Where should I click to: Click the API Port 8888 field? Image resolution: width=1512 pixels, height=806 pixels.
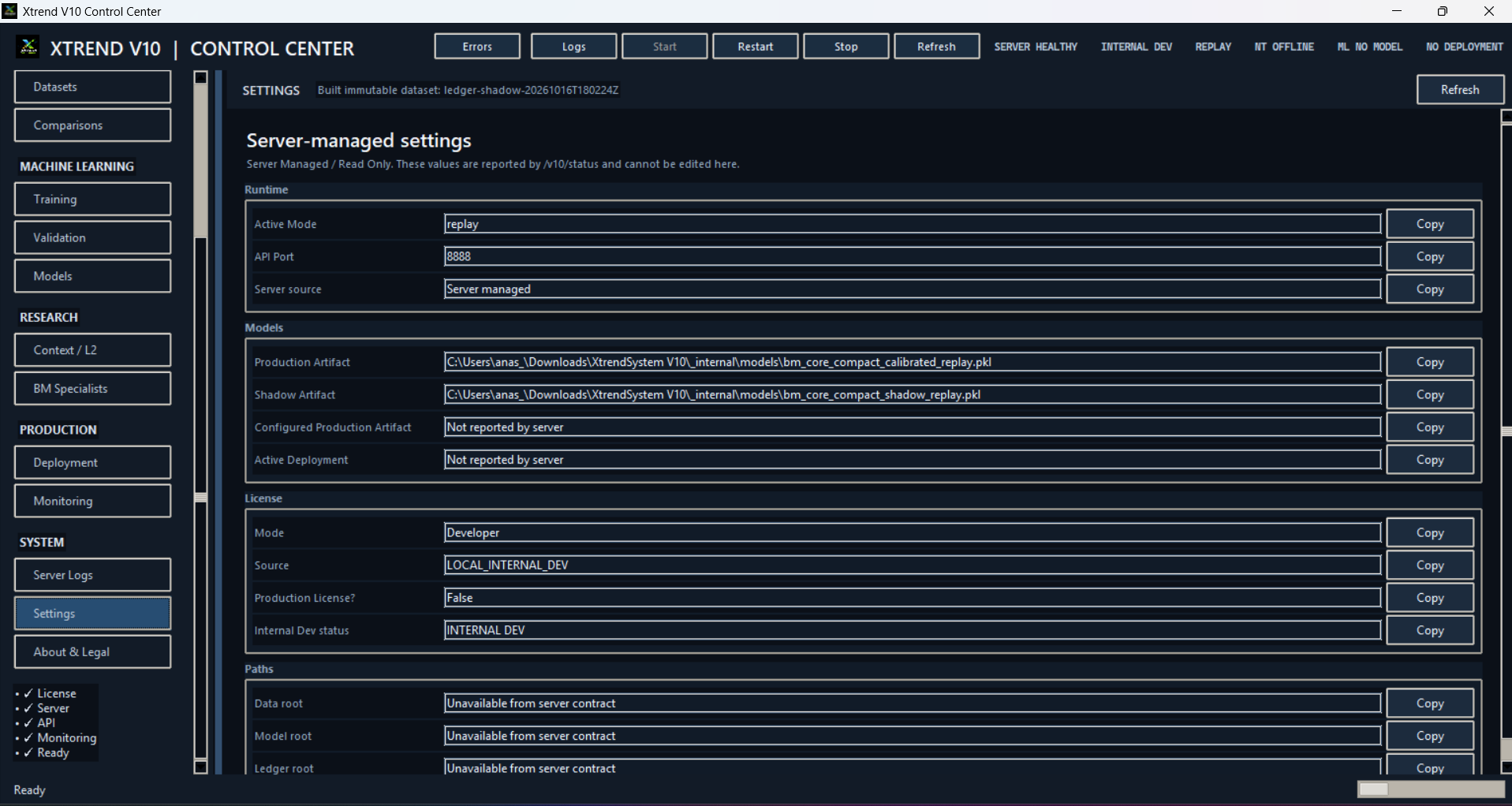click(913, 256)
